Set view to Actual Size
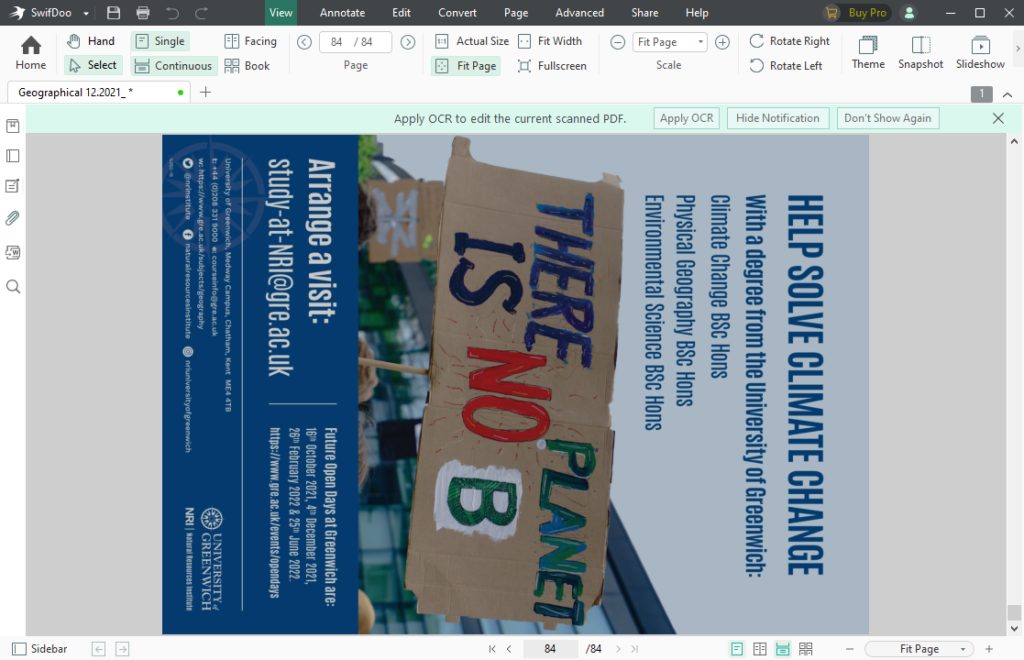 click(x=472, y=41)
